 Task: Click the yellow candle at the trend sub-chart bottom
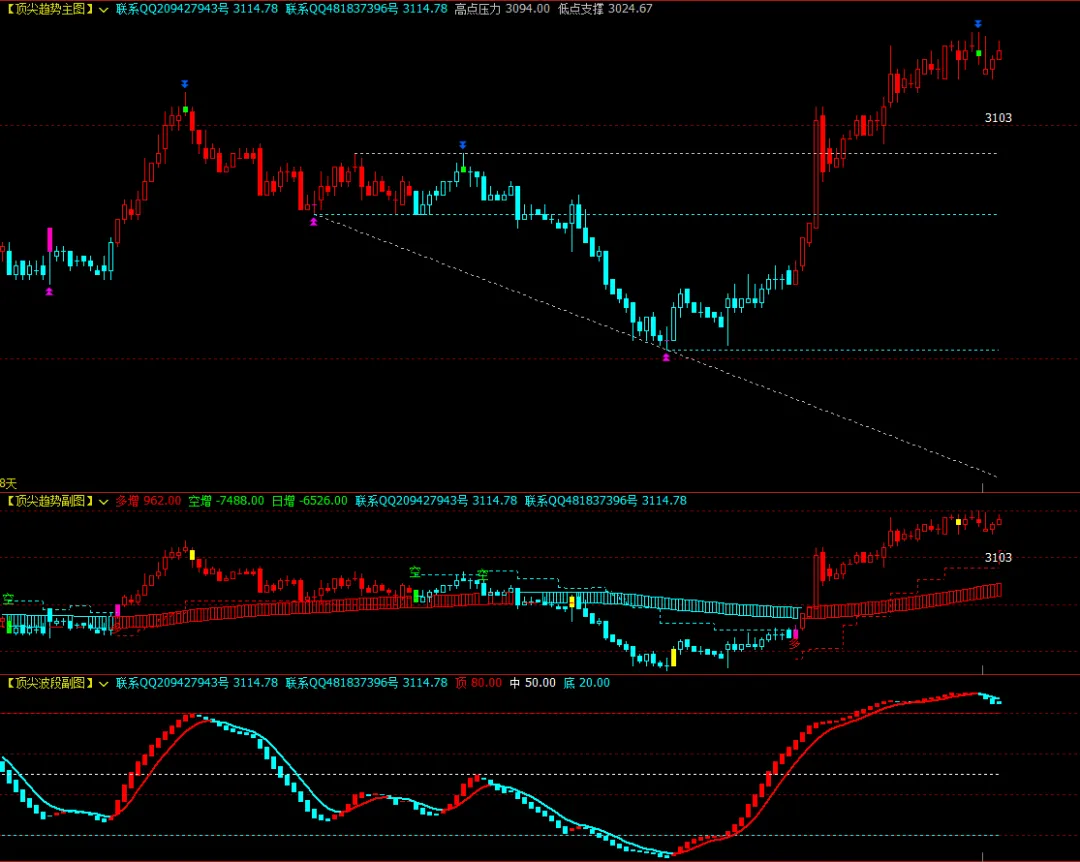[x=674, y=657]
